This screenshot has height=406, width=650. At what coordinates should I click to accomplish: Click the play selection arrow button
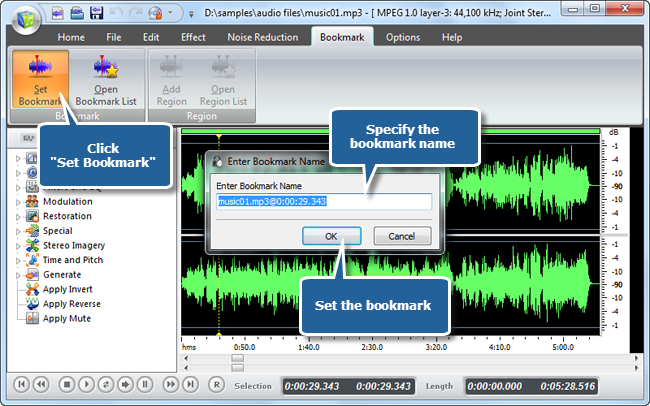(x=125, y=384)
